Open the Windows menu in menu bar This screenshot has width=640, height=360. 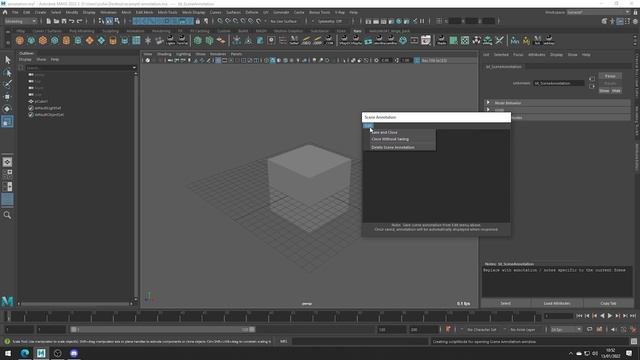click(108, 12)
